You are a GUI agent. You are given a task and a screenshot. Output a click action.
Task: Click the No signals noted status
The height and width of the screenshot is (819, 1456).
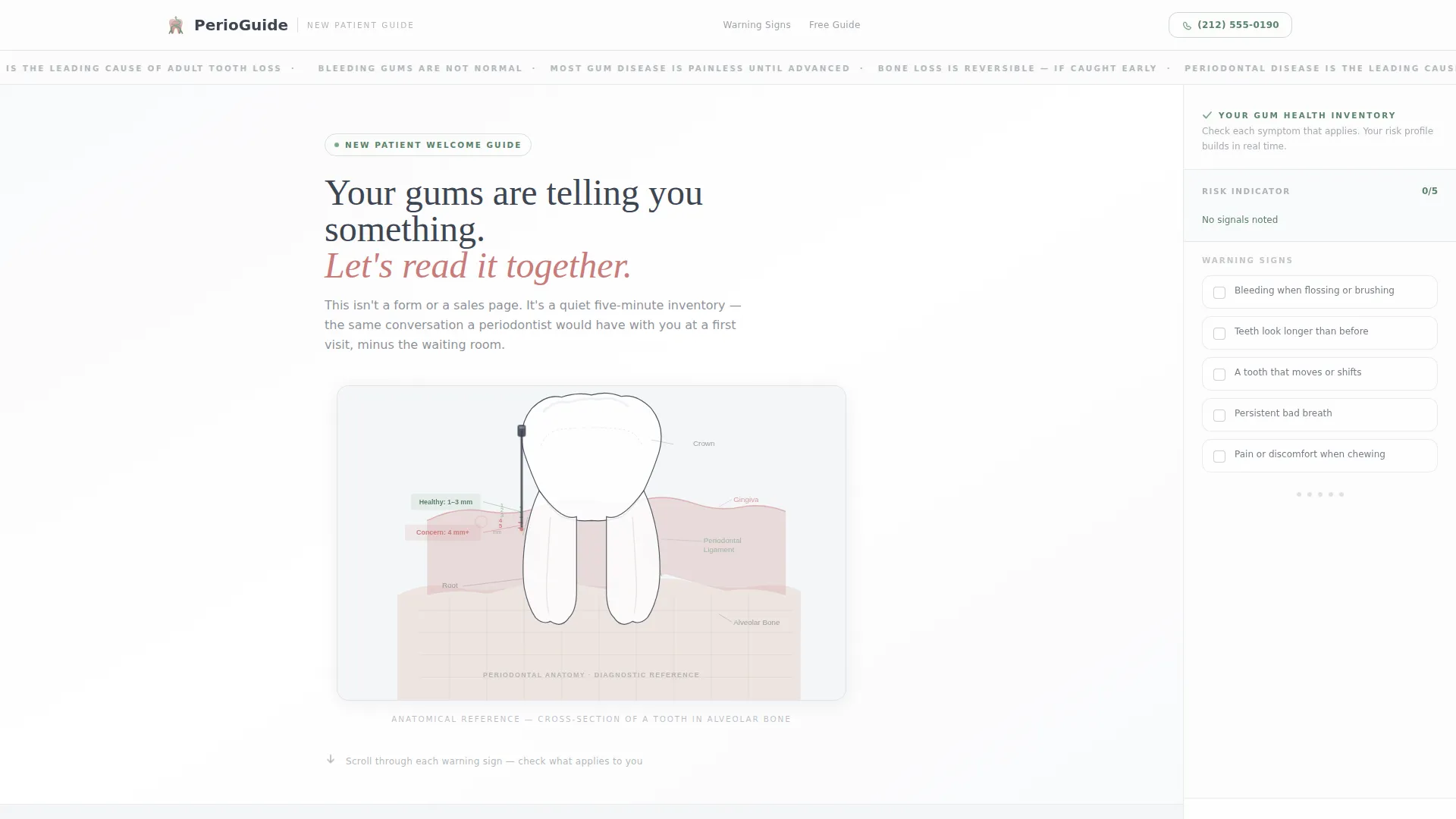coord(1240,220)
